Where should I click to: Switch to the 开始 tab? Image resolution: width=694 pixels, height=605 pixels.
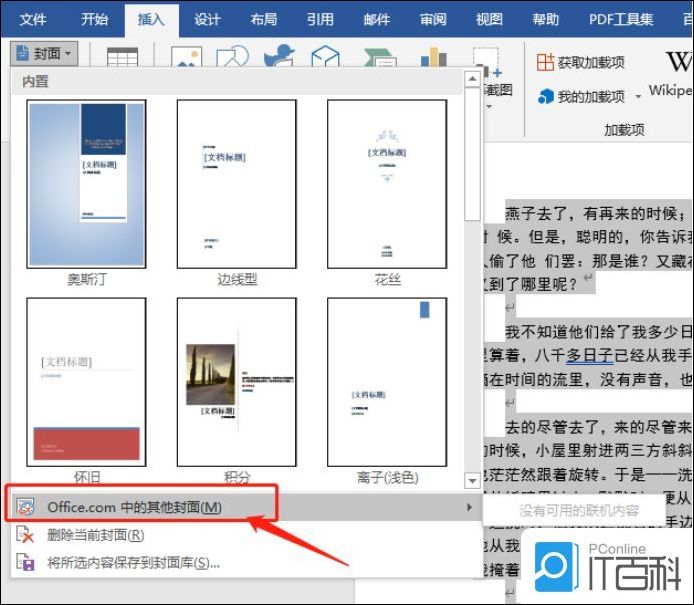point(94,19)
